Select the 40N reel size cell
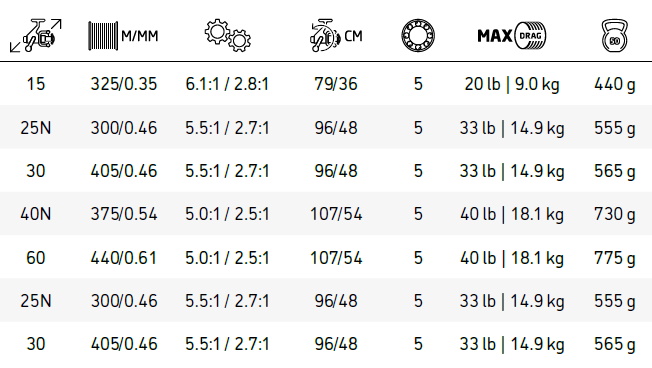The height and width of the screenshot is (368, 652). [36, 214]
